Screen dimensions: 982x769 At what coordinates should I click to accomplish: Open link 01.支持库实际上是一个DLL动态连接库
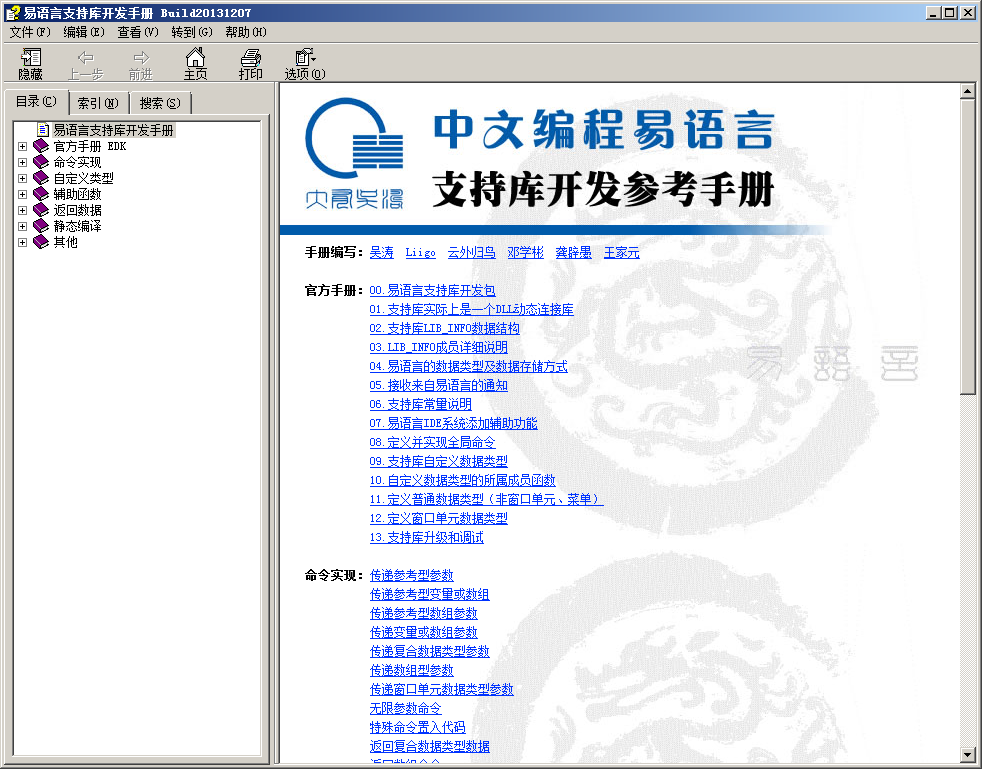point(471,309)
